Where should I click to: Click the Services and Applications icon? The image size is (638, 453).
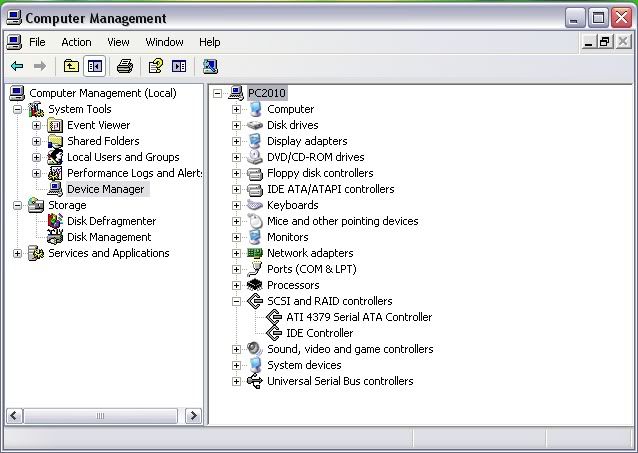pyautogui.click(x=36, y=253)
